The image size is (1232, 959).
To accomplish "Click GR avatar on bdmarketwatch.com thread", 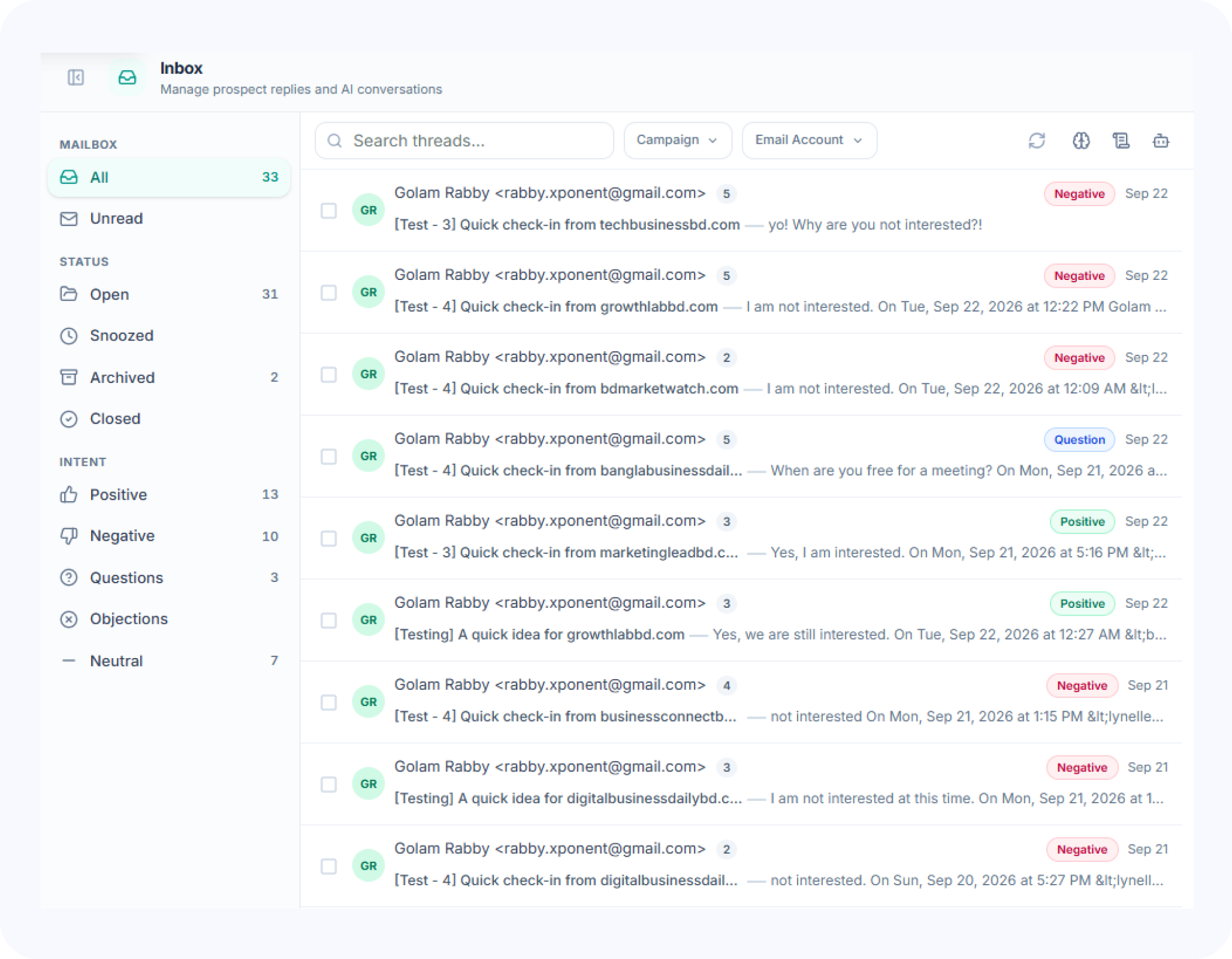I will point(369,374).
